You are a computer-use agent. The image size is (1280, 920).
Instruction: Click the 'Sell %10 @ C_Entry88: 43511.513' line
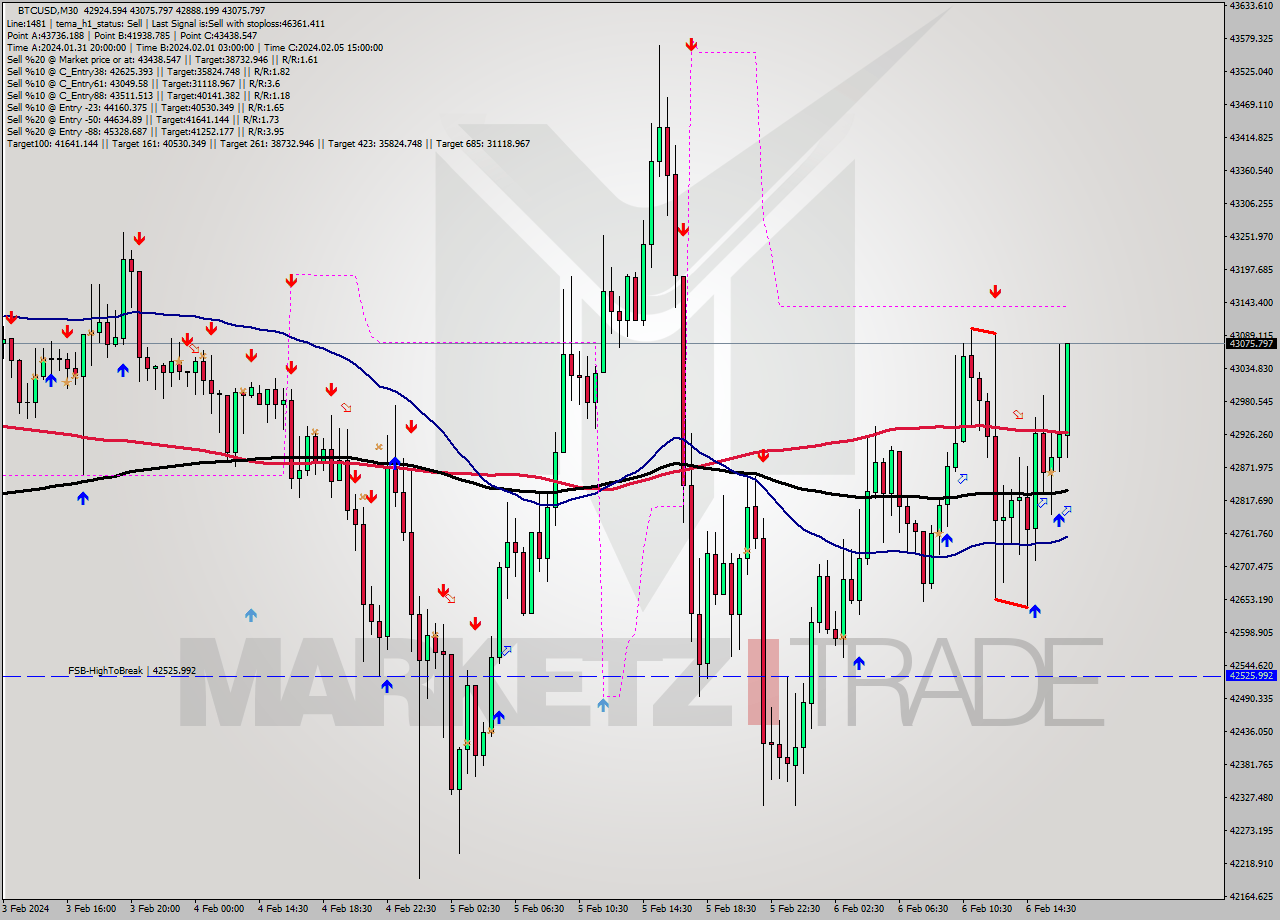pos(148,95)
